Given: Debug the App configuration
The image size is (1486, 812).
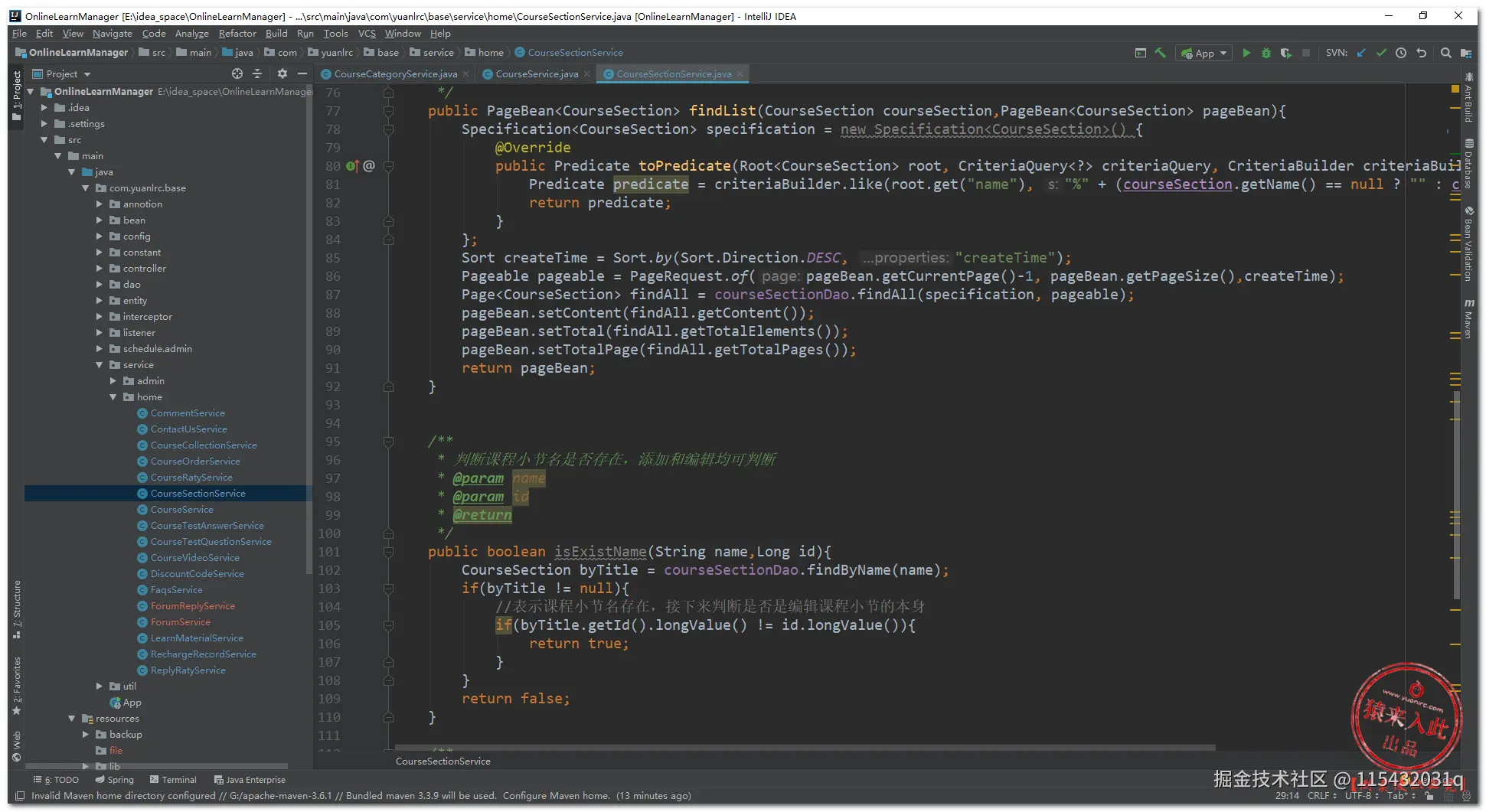Looking at the screenshot, I should click(x=1266, y=53).
